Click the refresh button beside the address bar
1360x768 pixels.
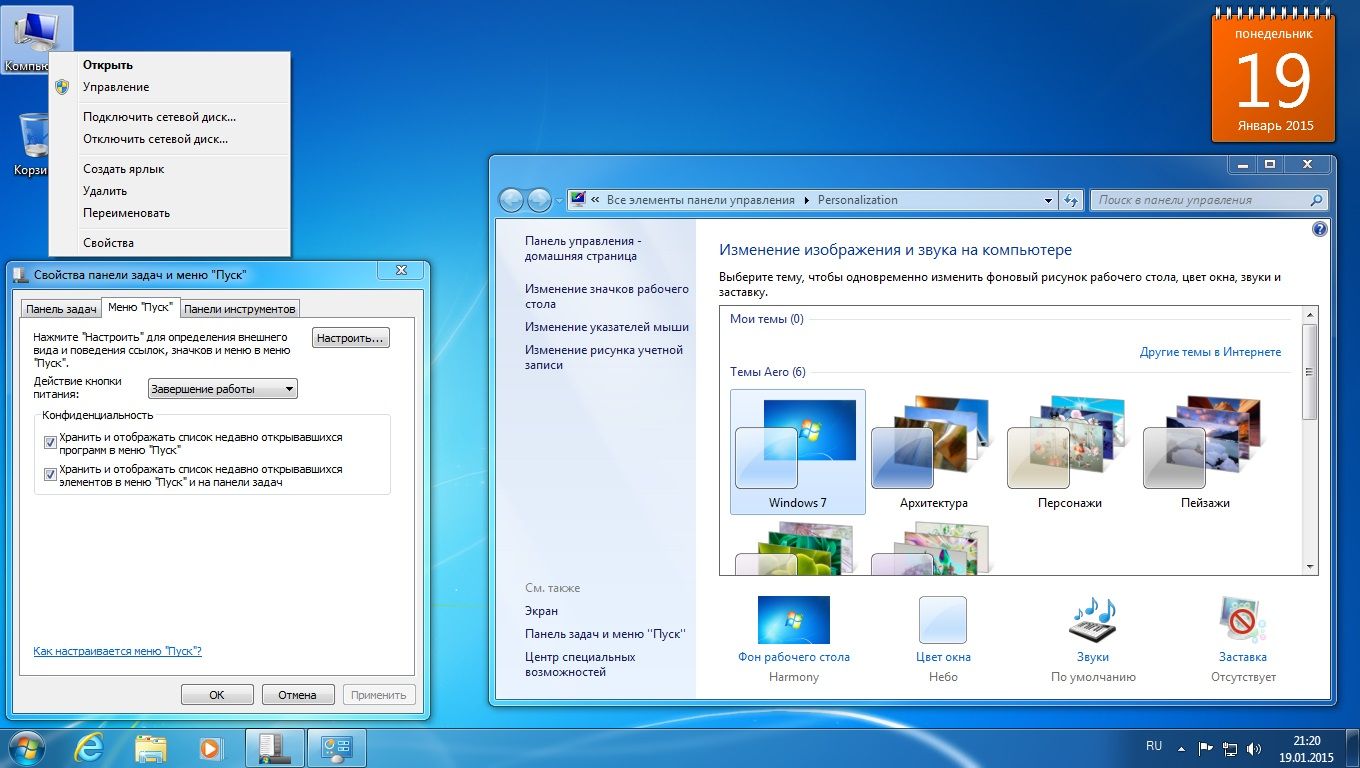coord(1071,200)
